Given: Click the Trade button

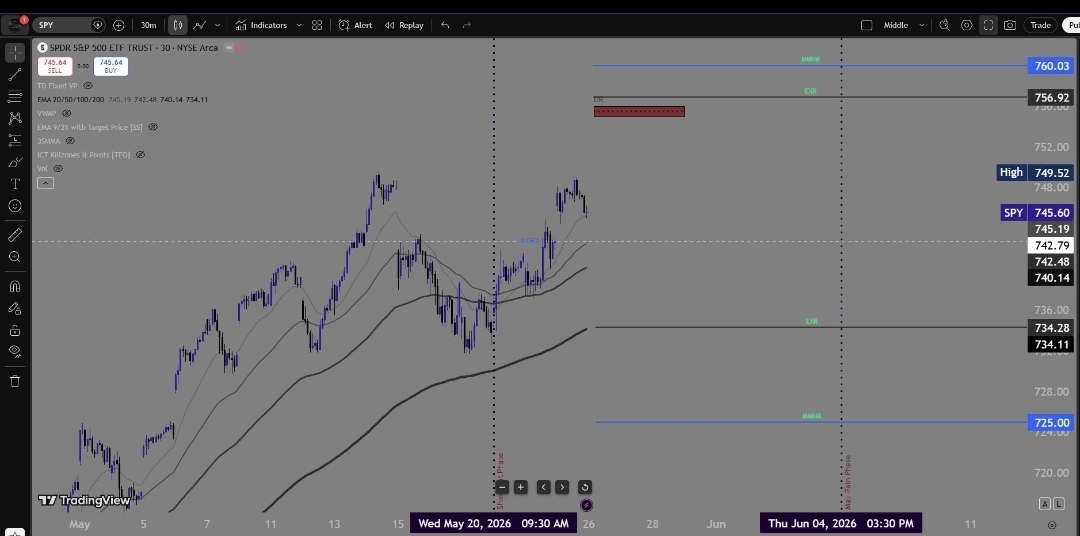Looking at the screenshot, I should 1040,25.
